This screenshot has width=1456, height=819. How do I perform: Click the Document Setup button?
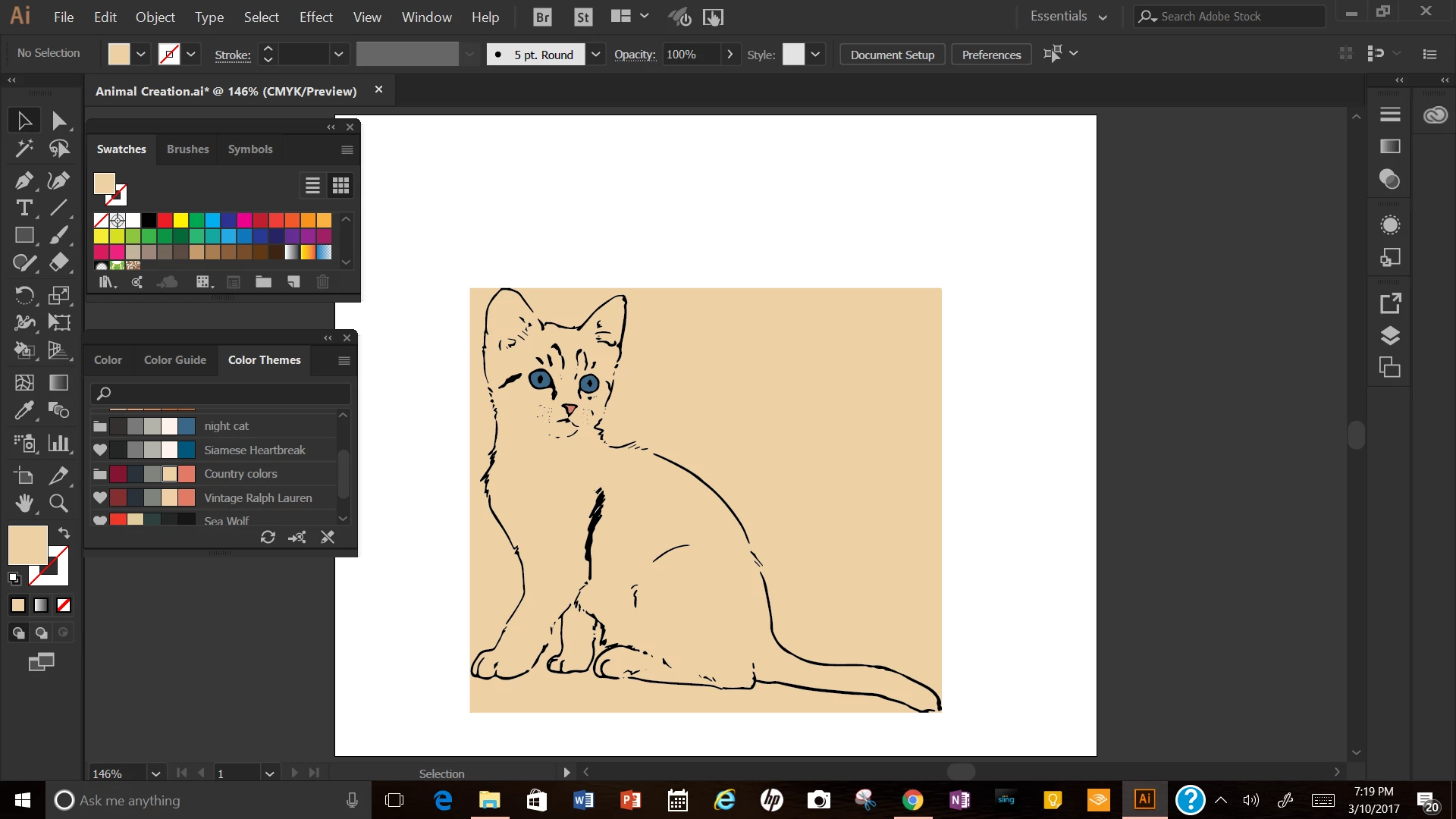(x=892, y=55)
